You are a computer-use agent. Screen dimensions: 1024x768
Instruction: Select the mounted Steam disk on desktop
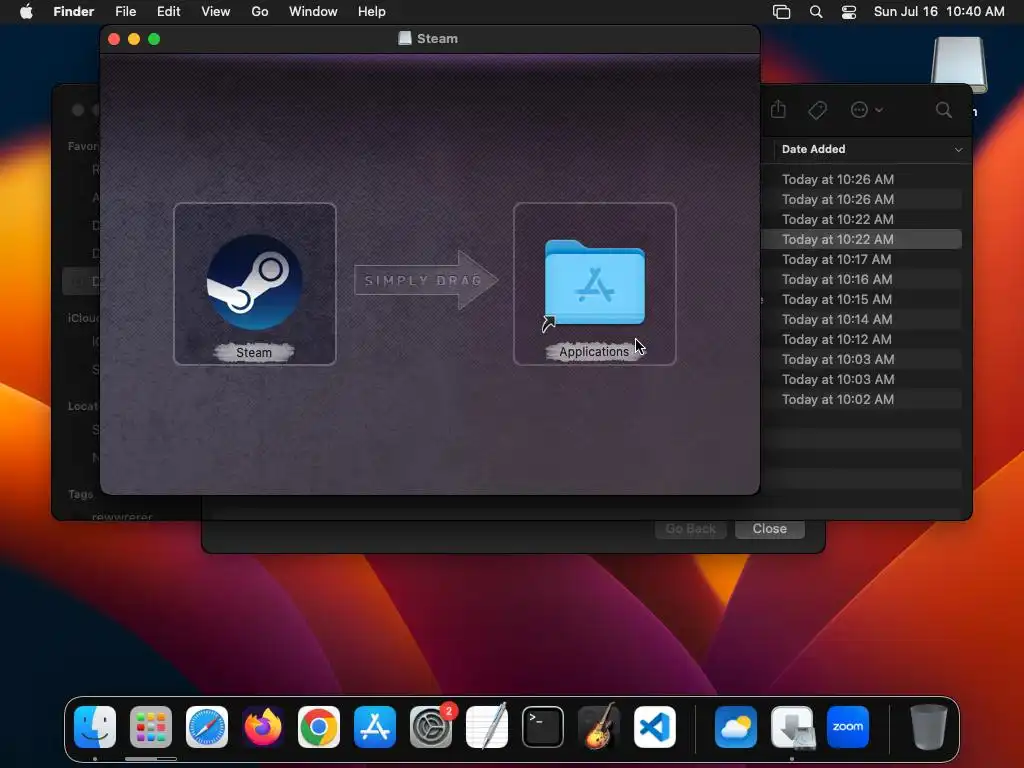(x=959, y=64)
